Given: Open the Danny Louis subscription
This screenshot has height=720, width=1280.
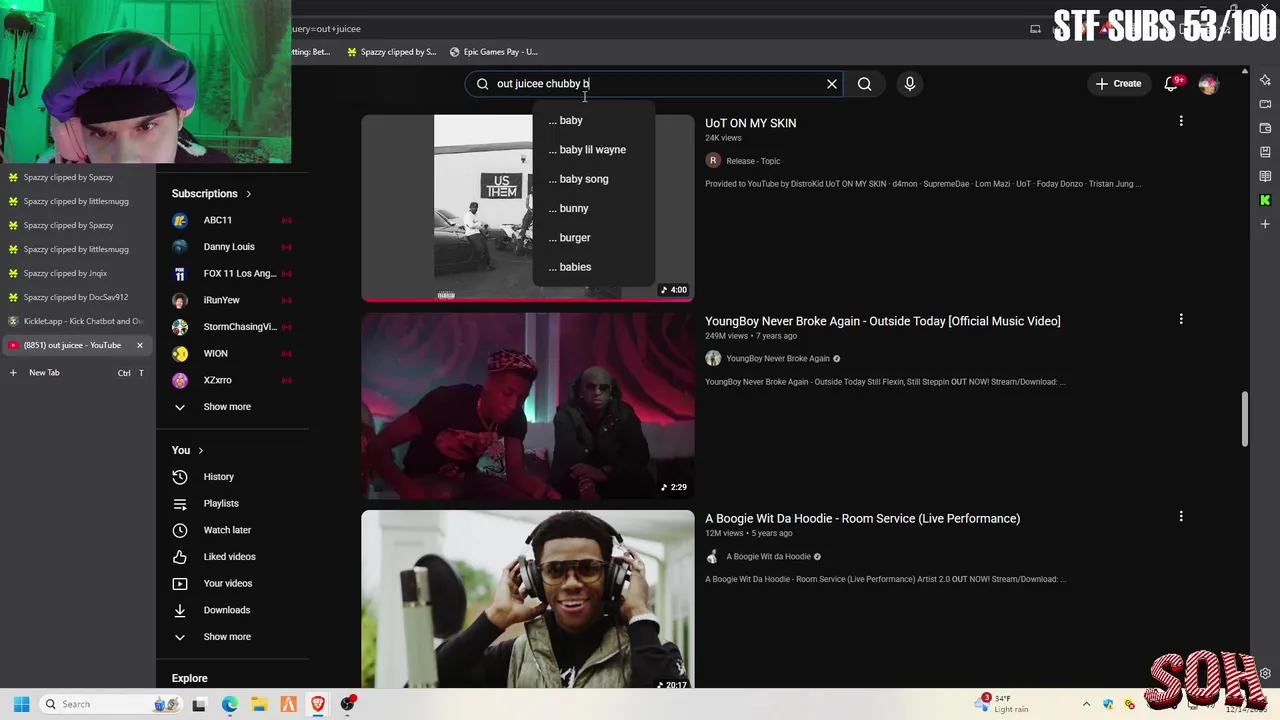Looking at the screenshot, I should [232, 247].
